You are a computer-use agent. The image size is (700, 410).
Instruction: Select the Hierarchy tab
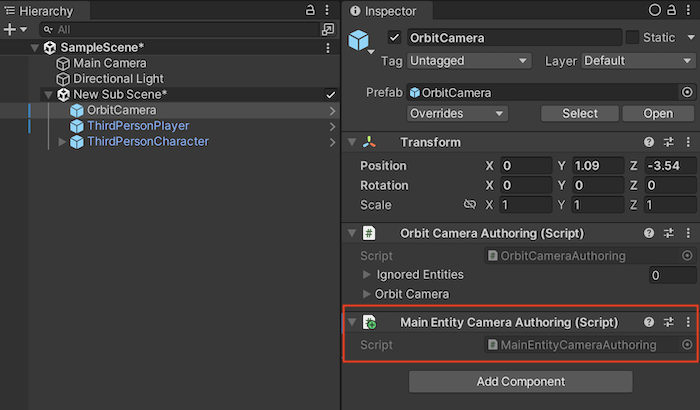[40, 10]
